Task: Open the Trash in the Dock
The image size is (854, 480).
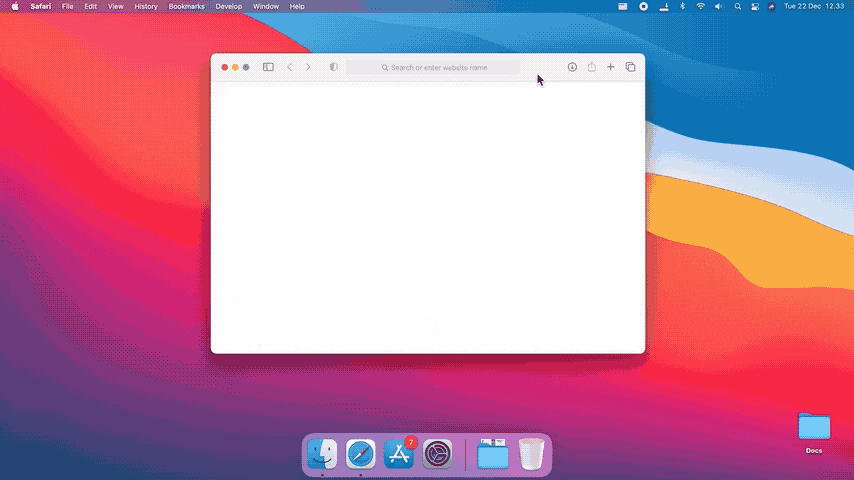Action: (531, 454)
